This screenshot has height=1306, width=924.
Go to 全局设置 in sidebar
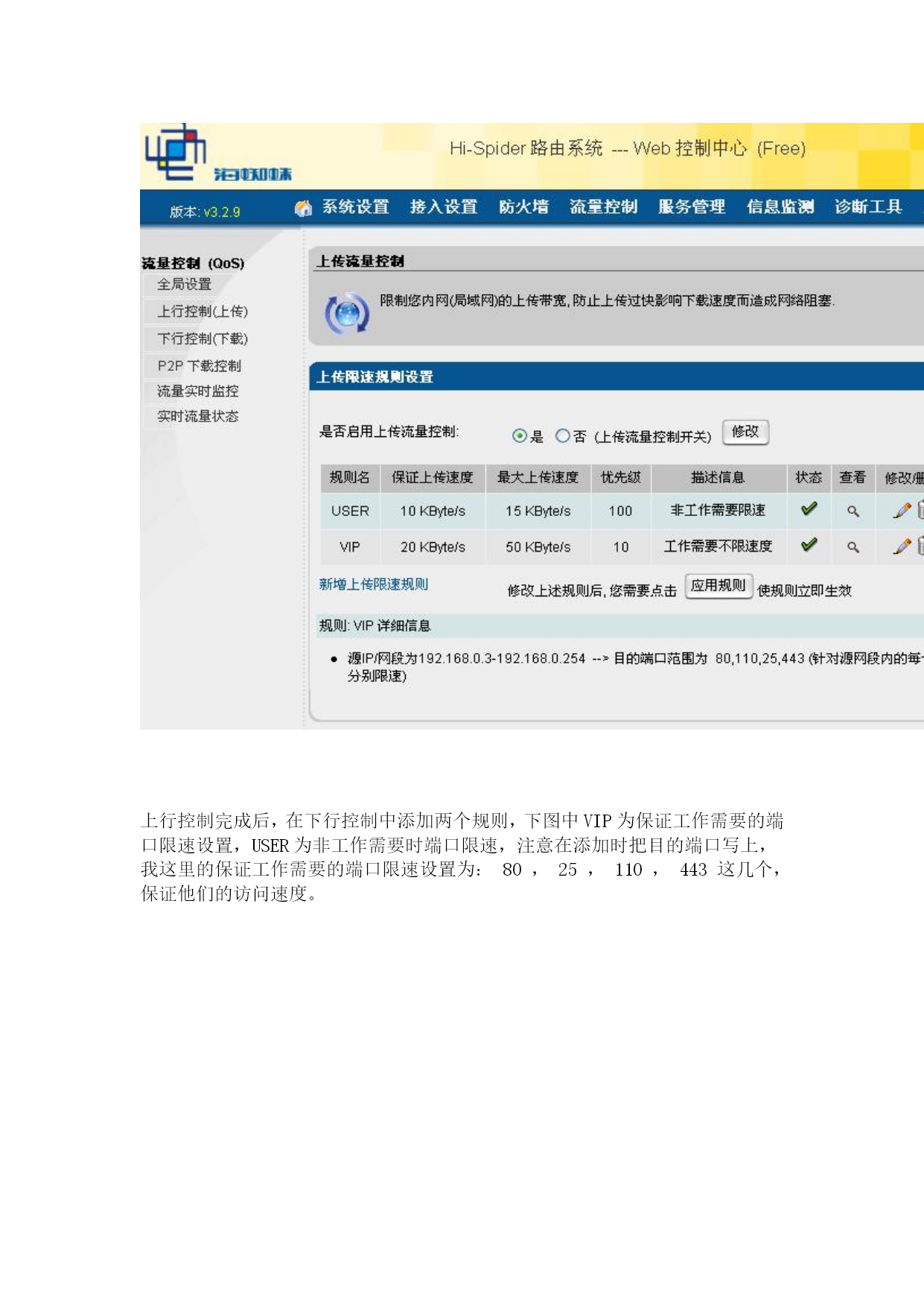[184, 284]
